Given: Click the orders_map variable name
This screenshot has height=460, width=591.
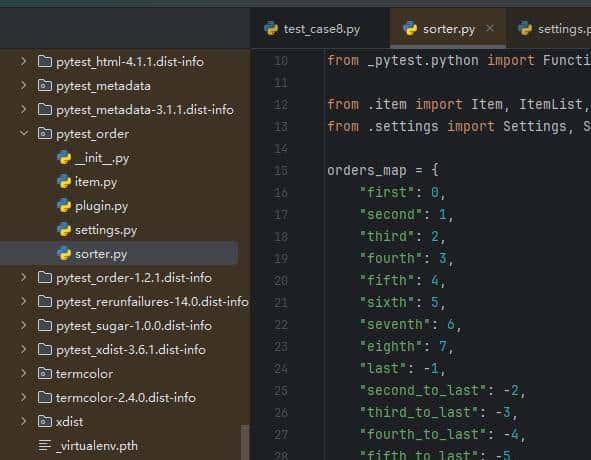Looking at the screenshot, I should coord(367,170).
